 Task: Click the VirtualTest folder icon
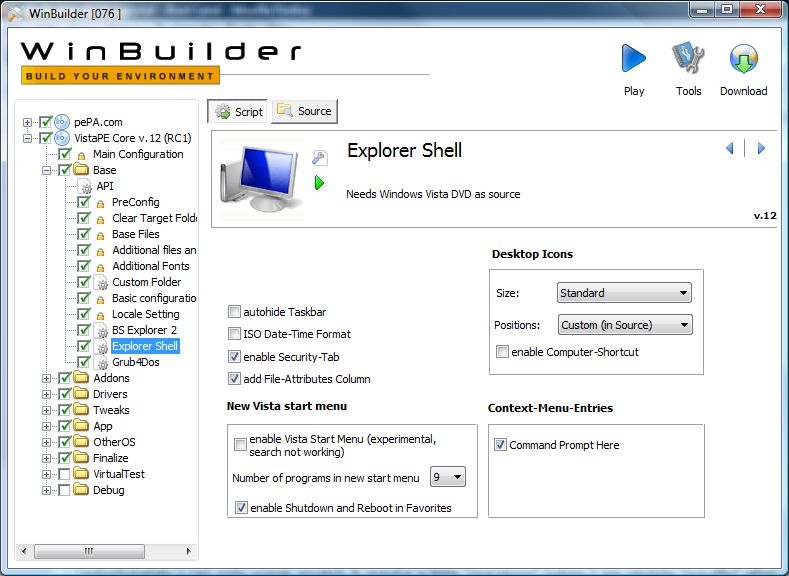coord(81,473)
